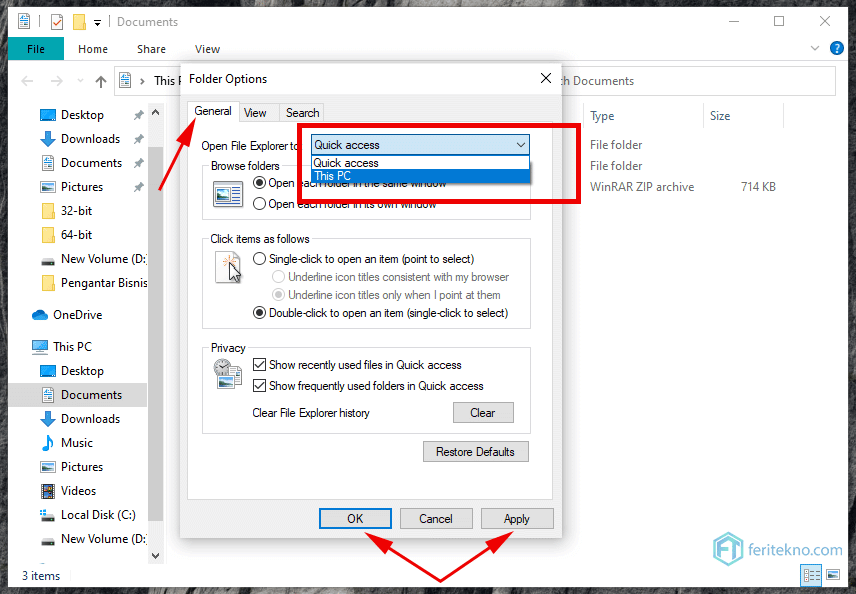Select OneDrive in navigation pane

pos(78,315)
